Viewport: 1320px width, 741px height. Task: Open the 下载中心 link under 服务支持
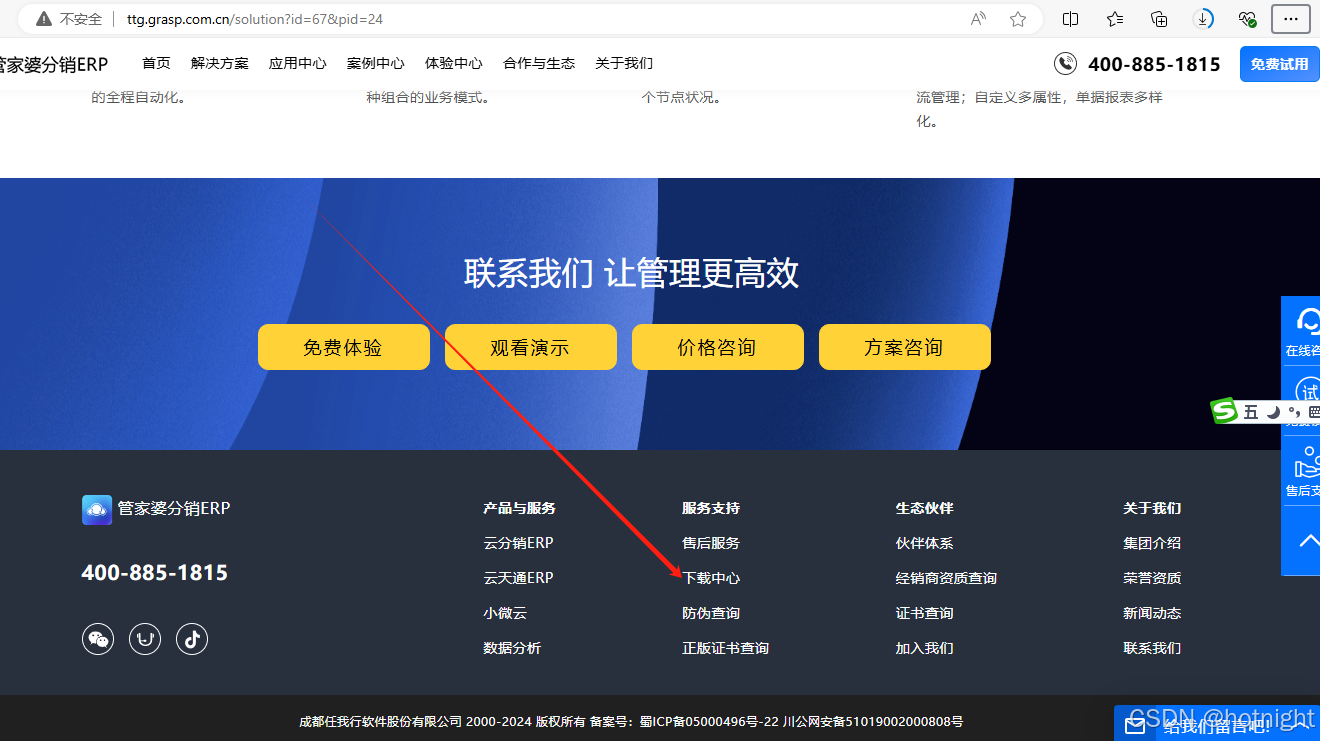coord(711,577)
